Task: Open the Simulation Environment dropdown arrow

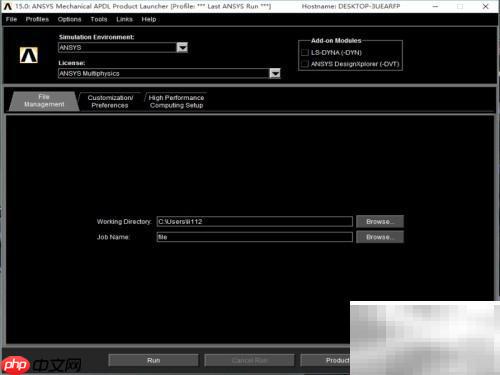Action: 182,48
